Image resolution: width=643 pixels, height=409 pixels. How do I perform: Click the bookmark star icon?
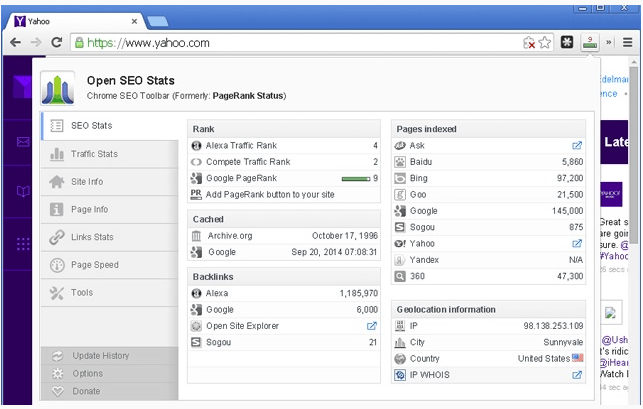(545, 43)
